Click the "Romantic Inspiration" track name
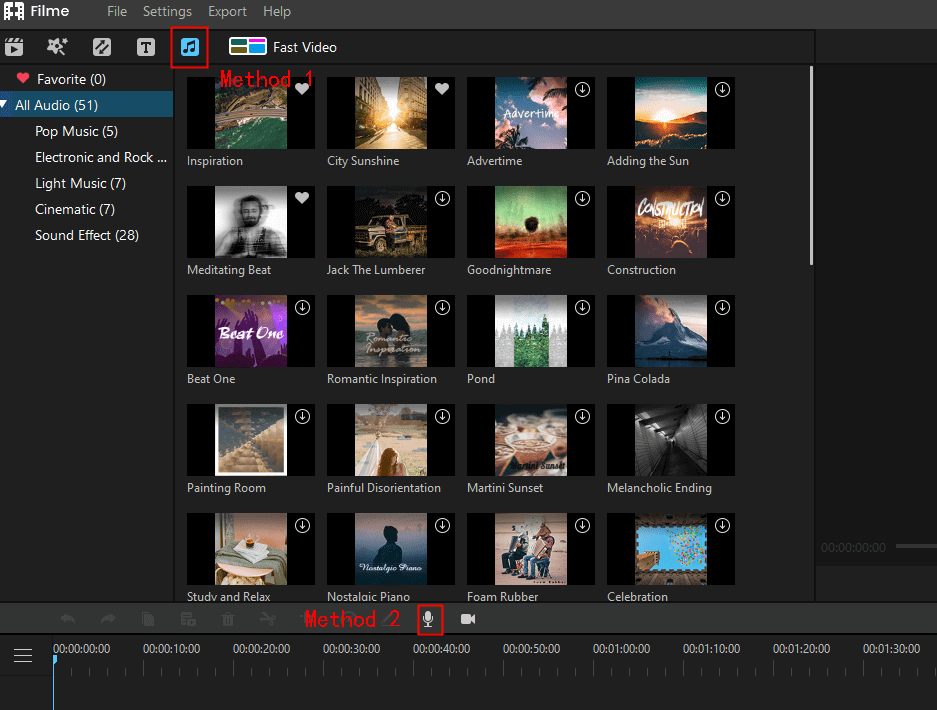Image resolution: width=937 pixels, height=710 pixels. pos(382,379)
